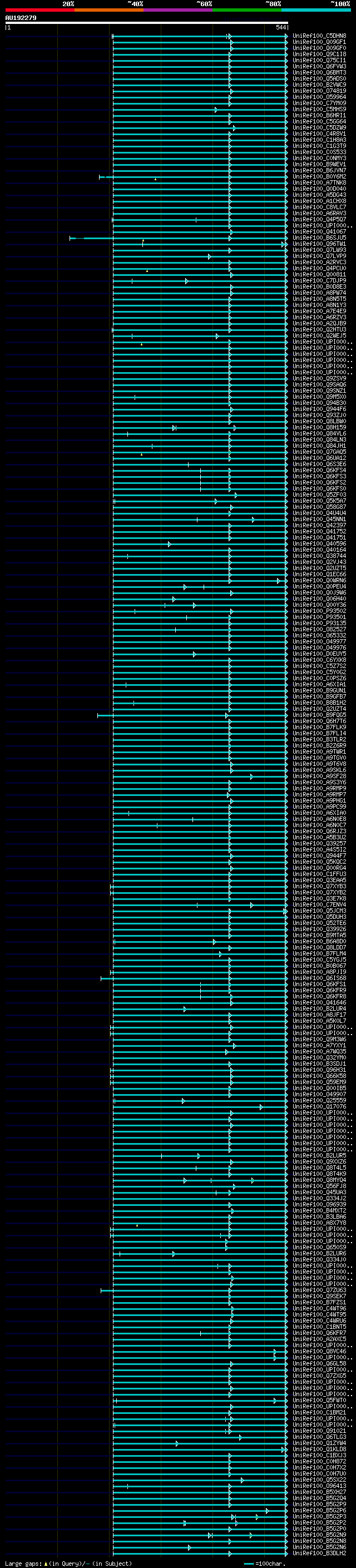356x1568 pixels.
Task: Select hit UniRef100_Q2WEJ5
Action: [319, 335]
